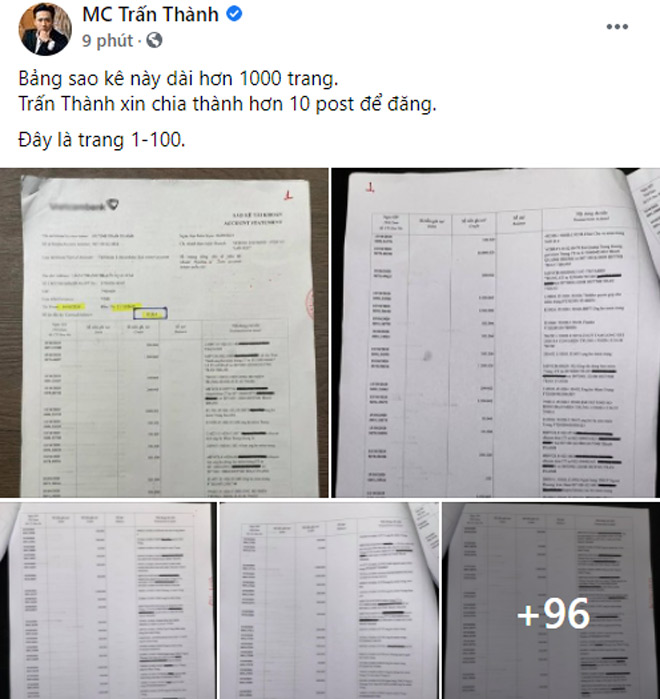Click the red page mark on second photo
Screen dimensions: 660x699
tap(369, 187)
